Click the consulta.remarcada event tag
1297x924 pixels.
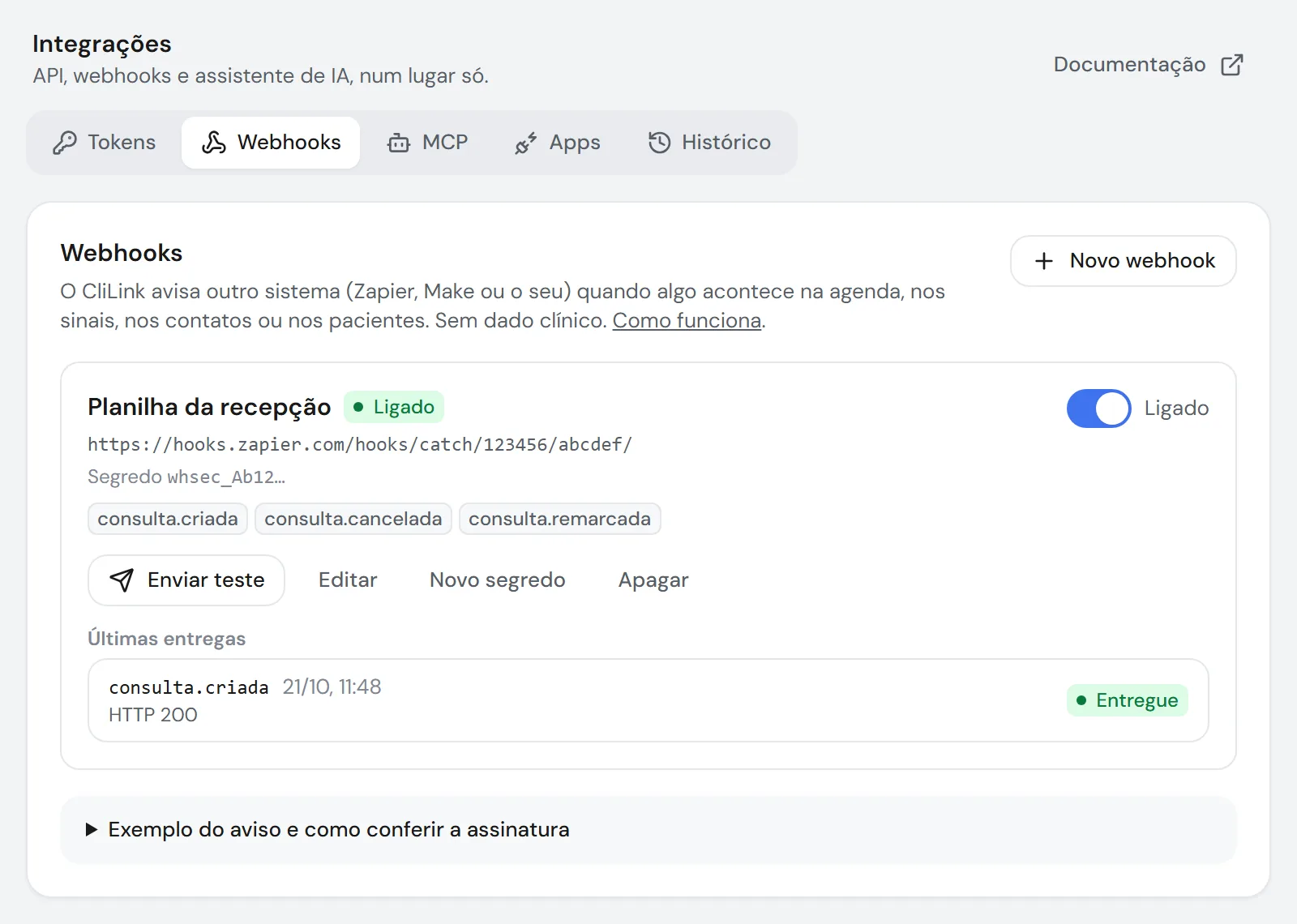[560, 519]
